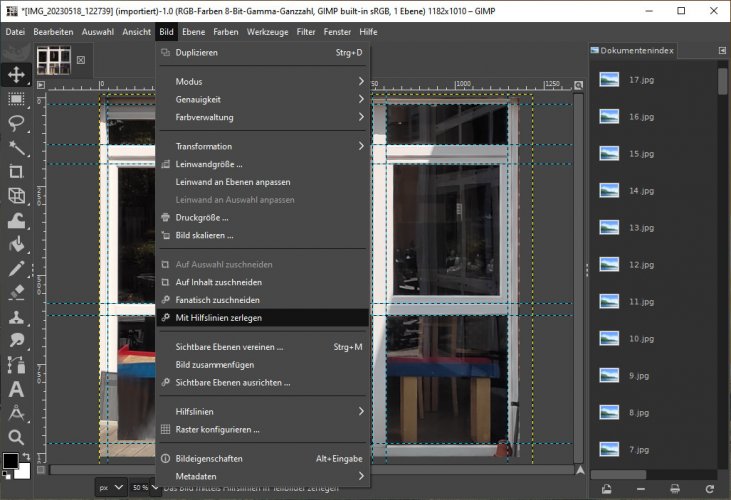The width and height of the screenshot is (731, 500).
Task: Select the Paths tool
Action: (x=16, y=365)
